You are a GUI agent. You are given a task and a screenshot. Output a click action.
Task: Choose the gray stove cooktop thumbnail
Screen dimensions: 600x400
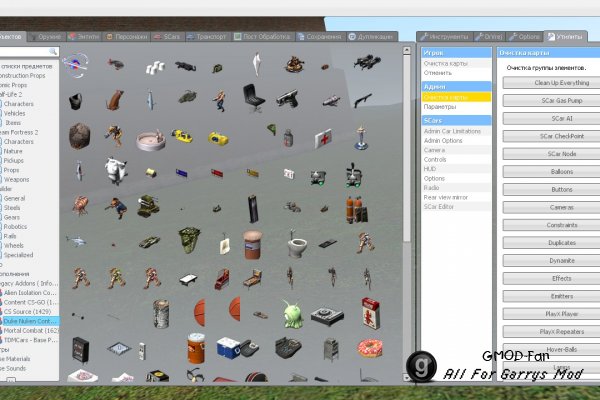tap(327, 315)
